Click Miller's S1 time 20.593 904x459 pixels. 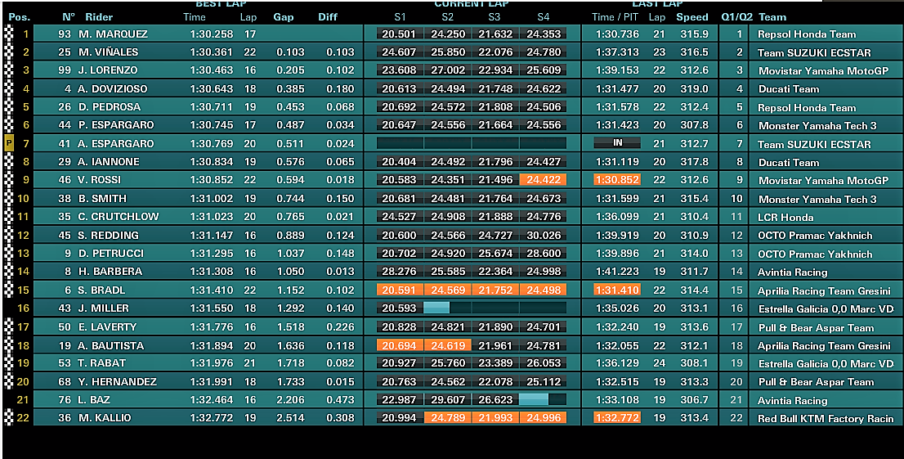(400, 308)
